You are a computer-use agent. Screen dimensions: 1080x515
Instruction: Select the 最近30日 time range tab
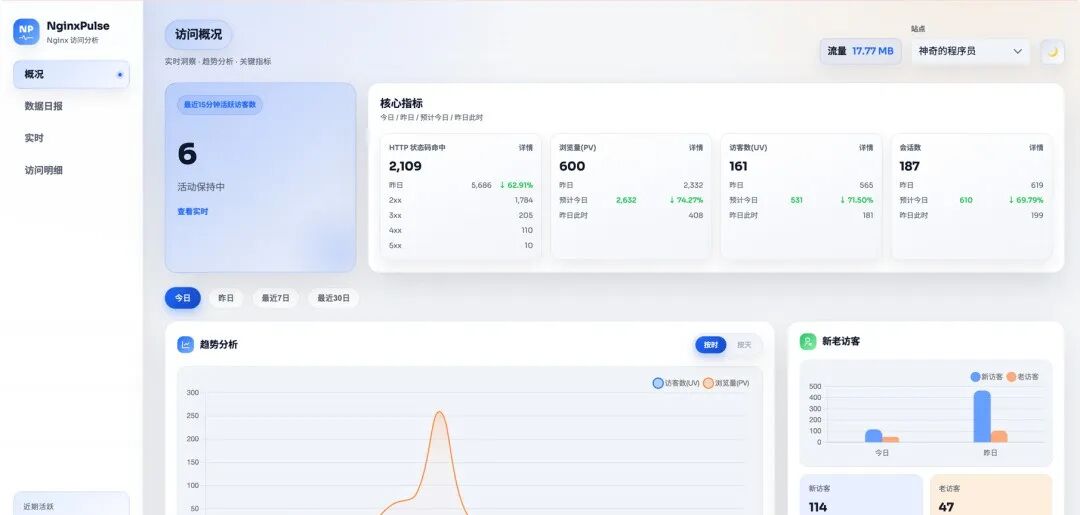333,298
